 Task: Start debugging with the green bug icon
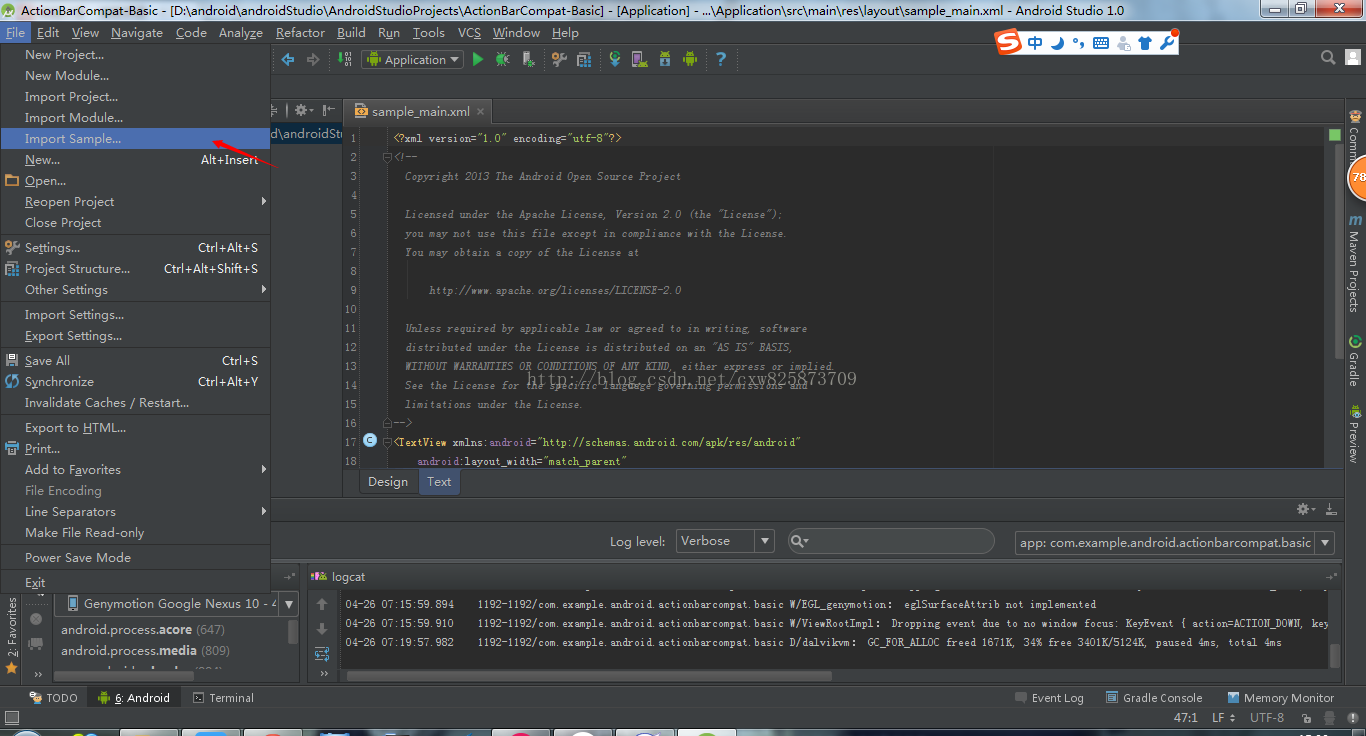pyautogui.click(x=503, y=60)
